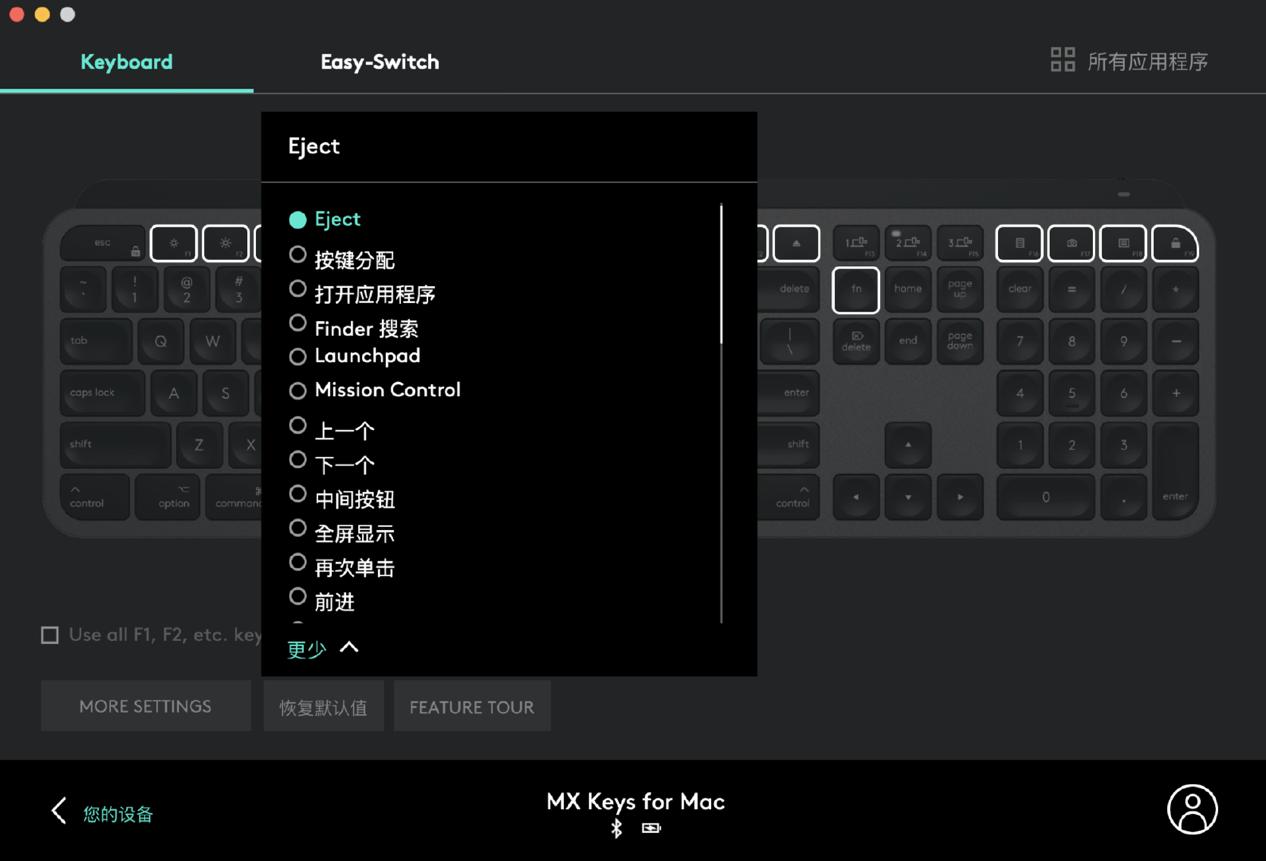Viewport: 1266px width, 861px height.
Task: Select the 下一个 radio option
Action: click(297, 460)
